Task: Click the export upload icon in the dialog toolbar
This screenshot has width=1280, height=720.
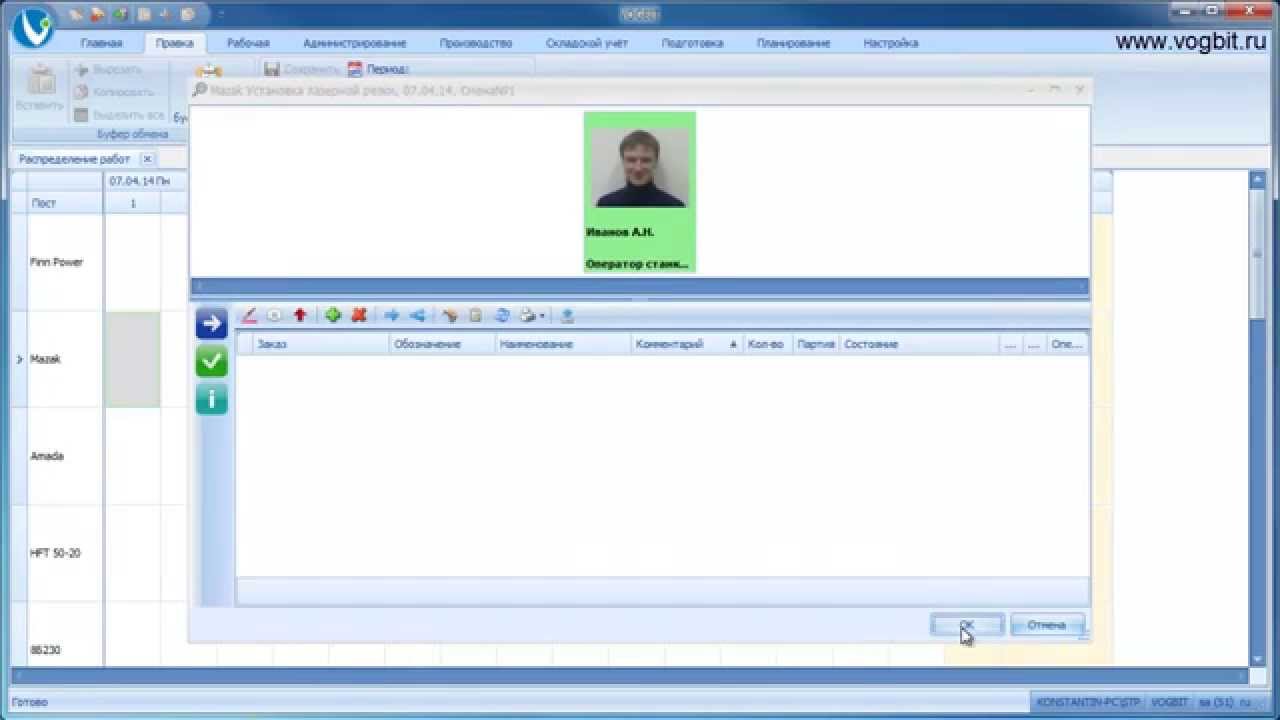Action: pos(567,315)
